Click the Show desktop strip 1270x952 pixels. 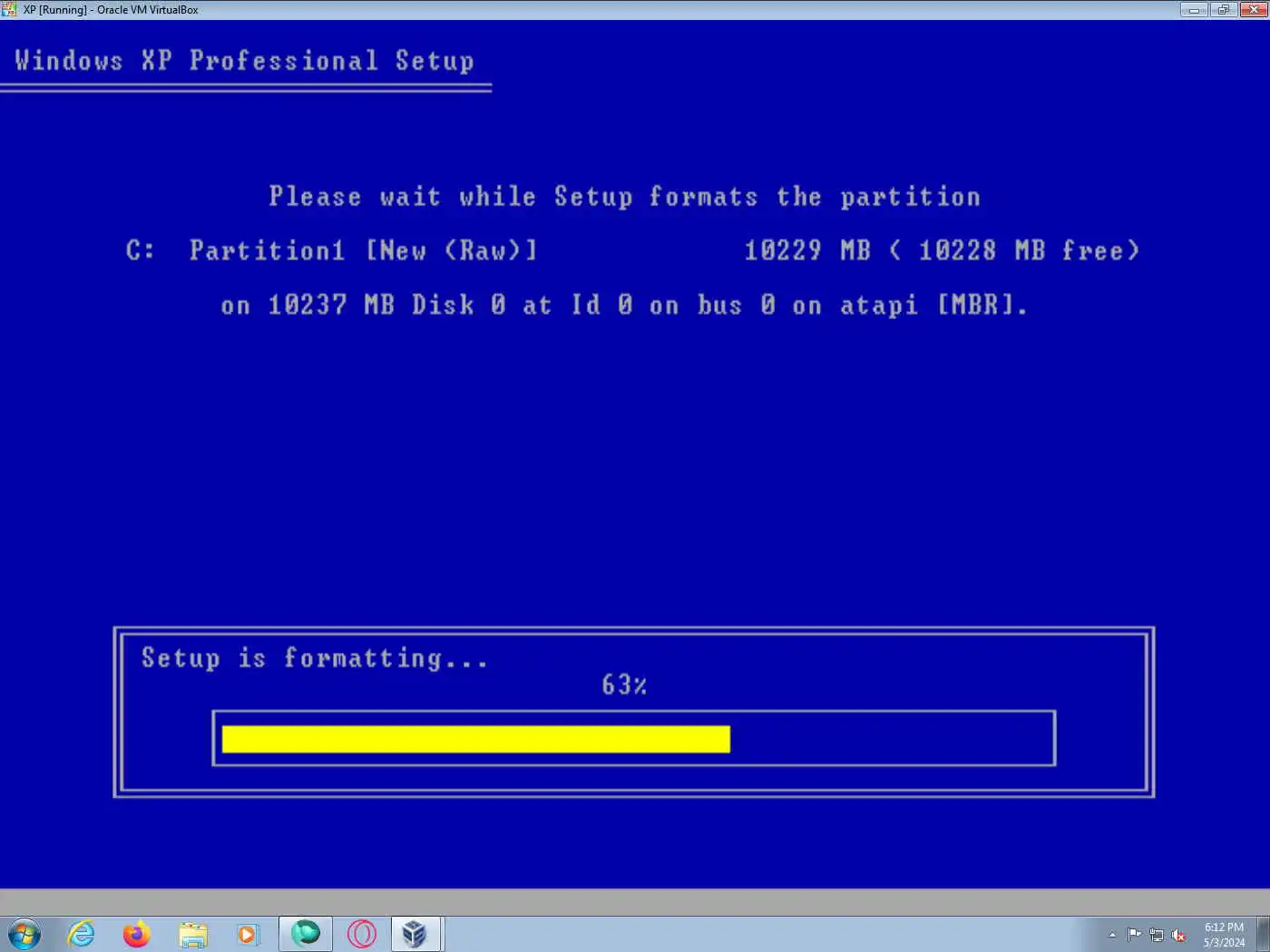[x=1263, y=934]
